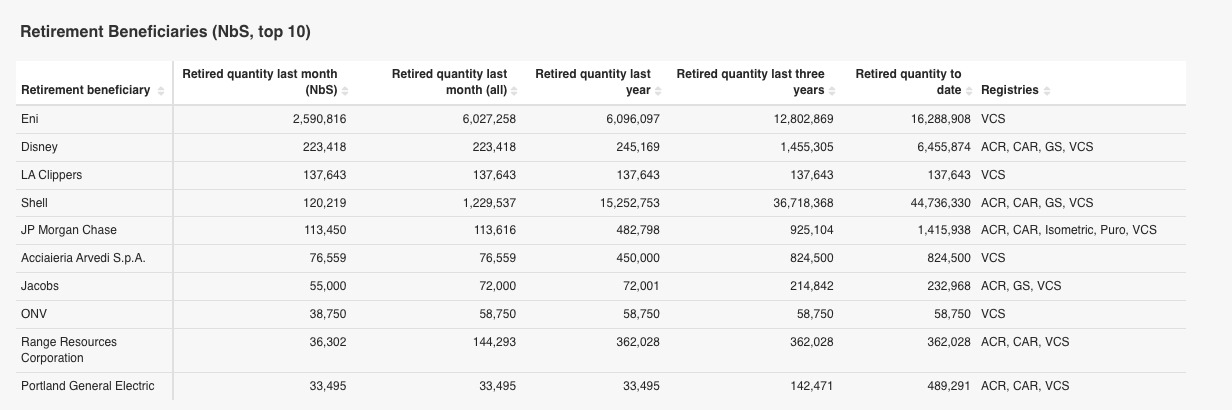This screenshot has height=410, width=1232.
Task: Click JP Morgan Chase registries cell with Isometric, Puro
Action: (x=1068, y=230)
